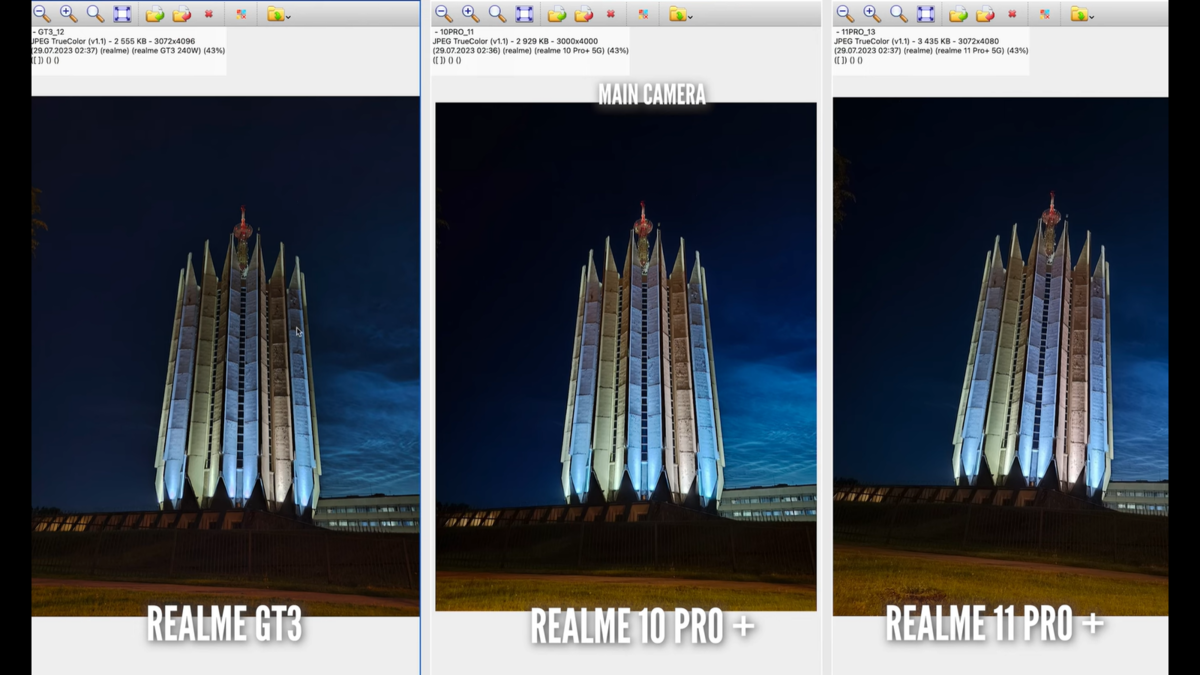Image resolution: width=1200 pixels, height=675 pixels.
Task: Delete the 10PRO_11 file (red X)
Action: pos(611,14)
